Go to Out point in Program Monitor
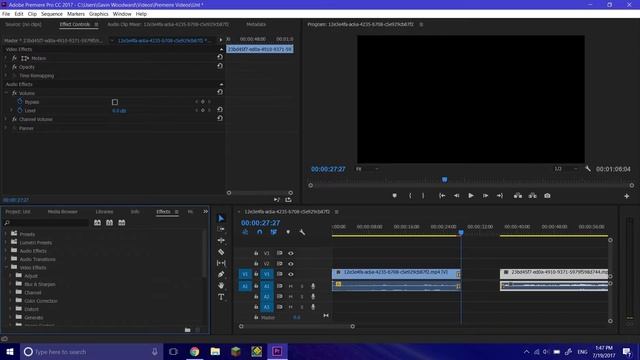The image size is (640, 360). pyautogui.click(x=500, y=196)
